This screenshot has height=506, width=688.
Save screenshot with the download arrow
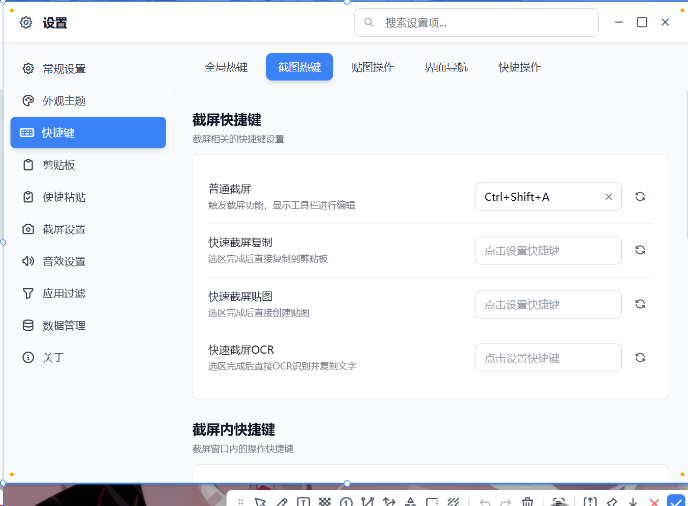click(633, 502)
